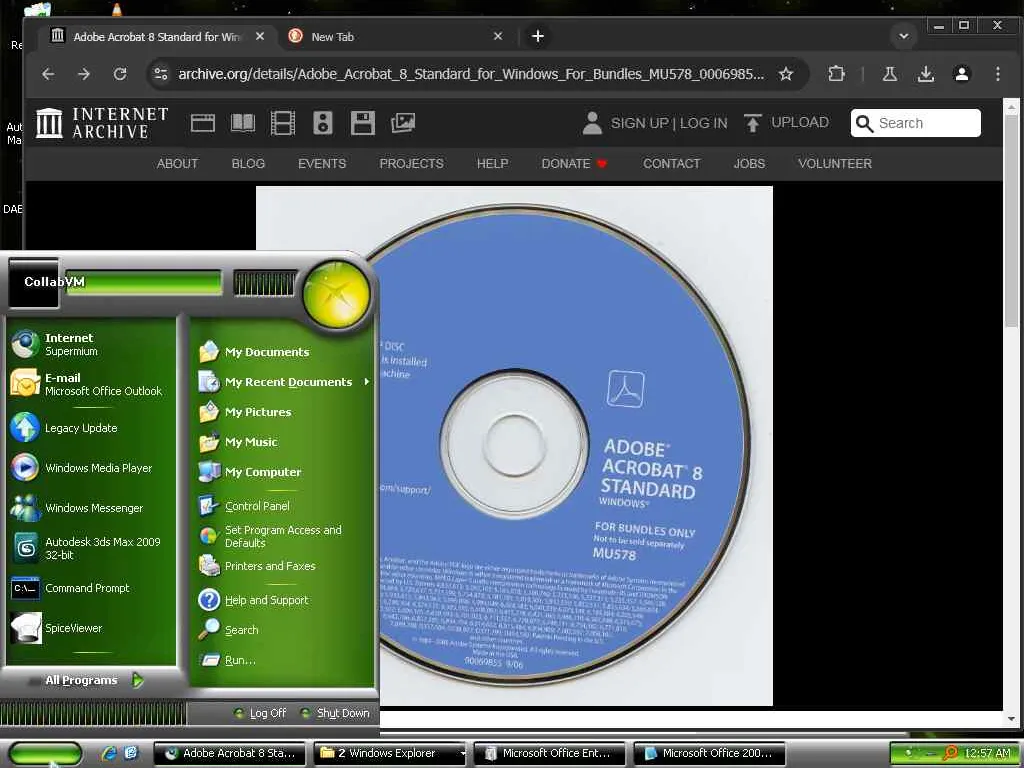Switch to 2 Windows Explorer taskbar group
Screen dimensions: 1024x768
tap(391, 753)
